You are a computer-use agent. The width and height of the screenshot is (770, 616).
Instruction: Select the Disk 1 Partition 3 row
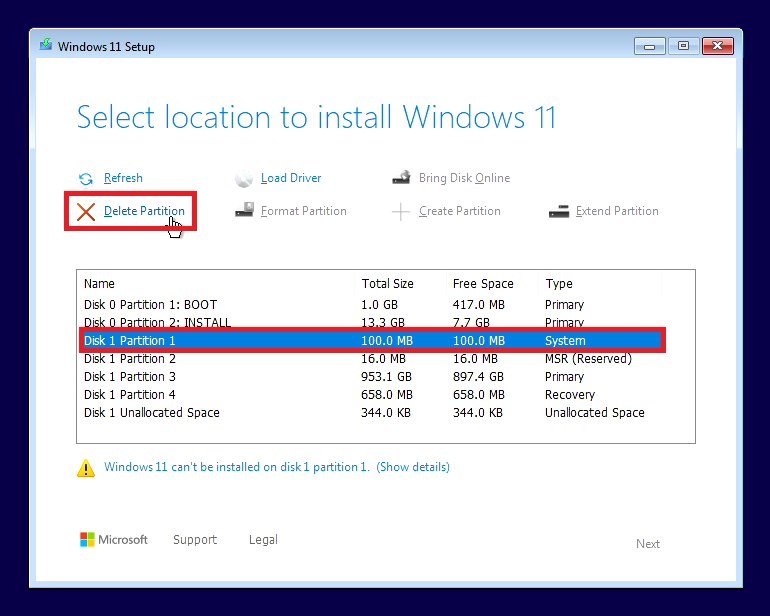click(372, 377)
